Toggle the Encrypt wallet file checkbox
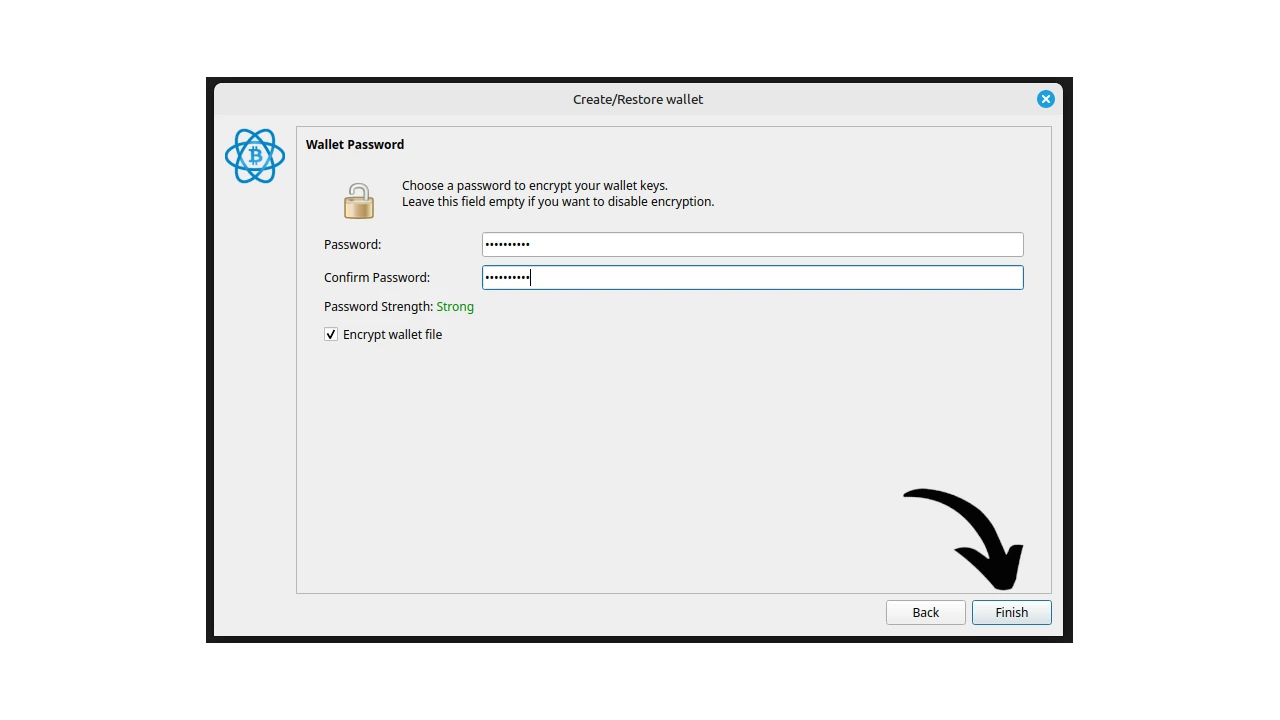The width and height of the screenshot is (1280, 720). point(331,335)
